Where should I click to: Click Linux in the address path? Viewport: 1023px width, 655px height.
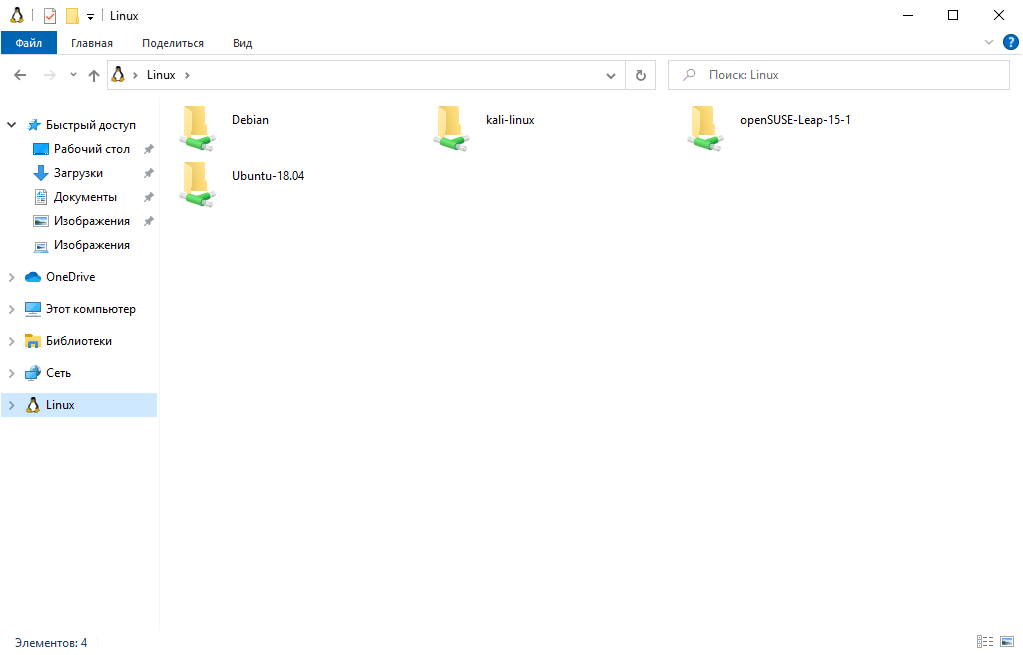coord(160,75)
